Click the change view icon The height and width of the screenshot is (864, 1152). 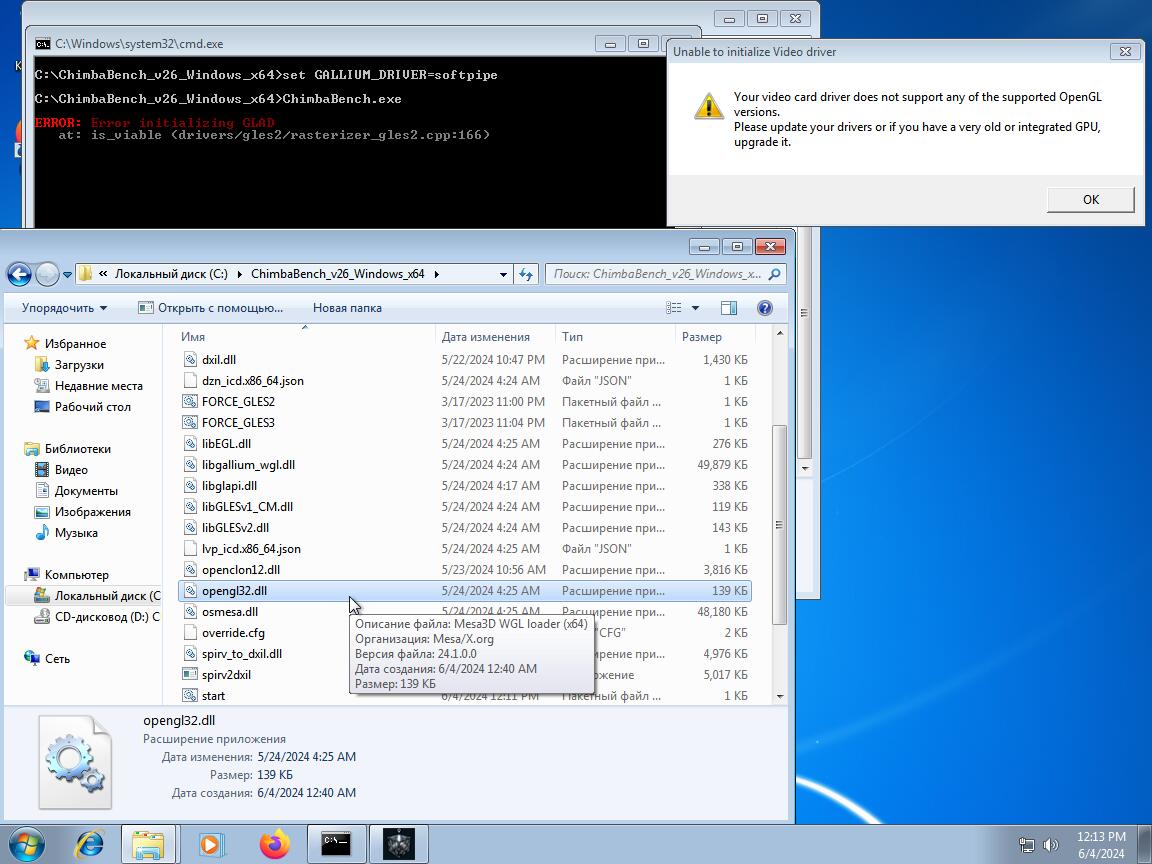tap(674, 308)
